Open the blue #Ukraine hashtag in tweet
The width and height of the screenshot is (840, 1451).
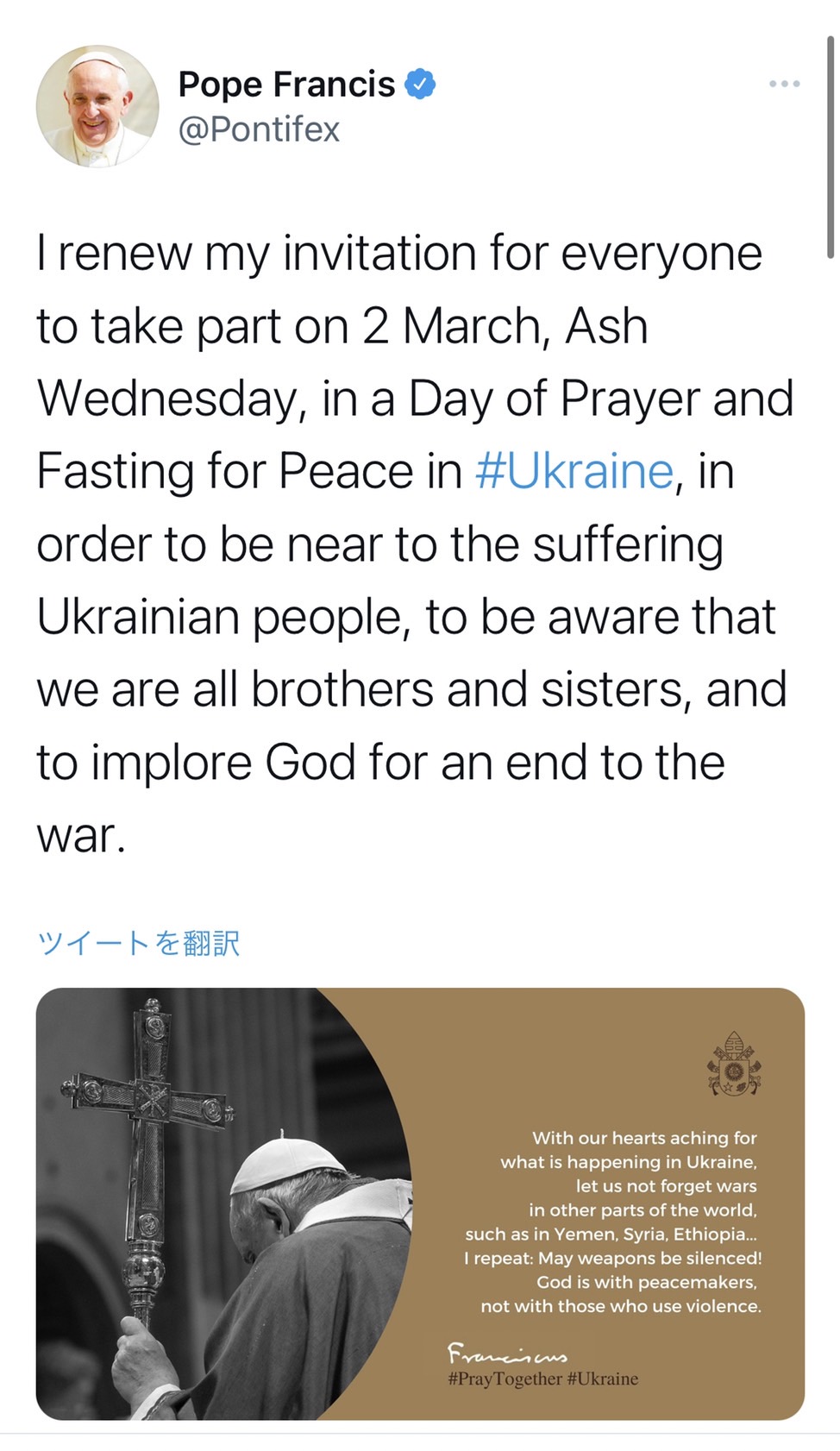(x=574, y=471)
